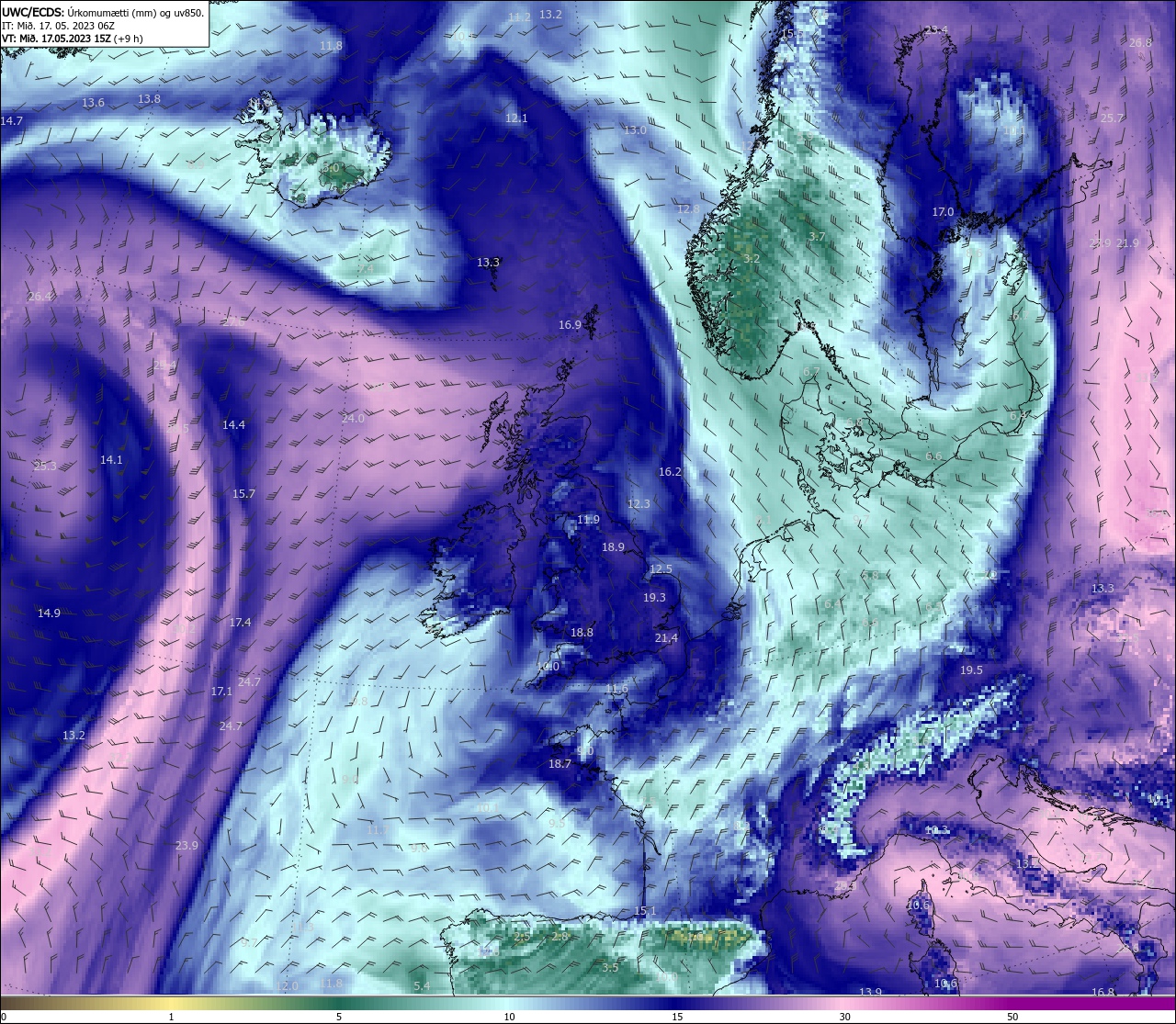
Task: Click the 24.0 value northwest of Scotland
Action: point(353,419)
